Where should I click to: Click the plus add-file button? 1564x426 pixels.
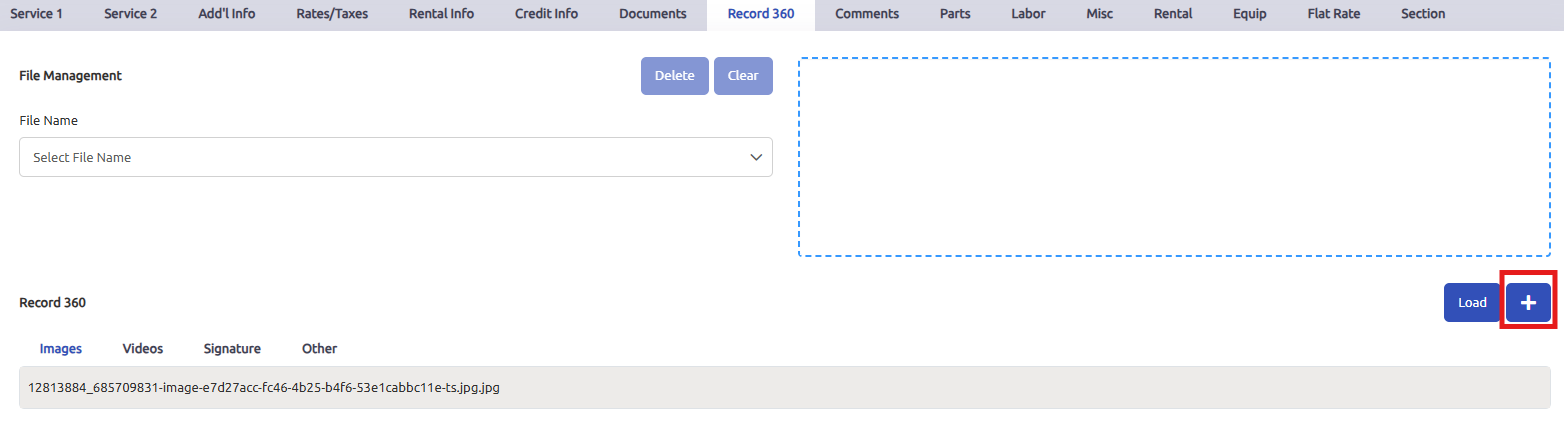click(1528, 302)
